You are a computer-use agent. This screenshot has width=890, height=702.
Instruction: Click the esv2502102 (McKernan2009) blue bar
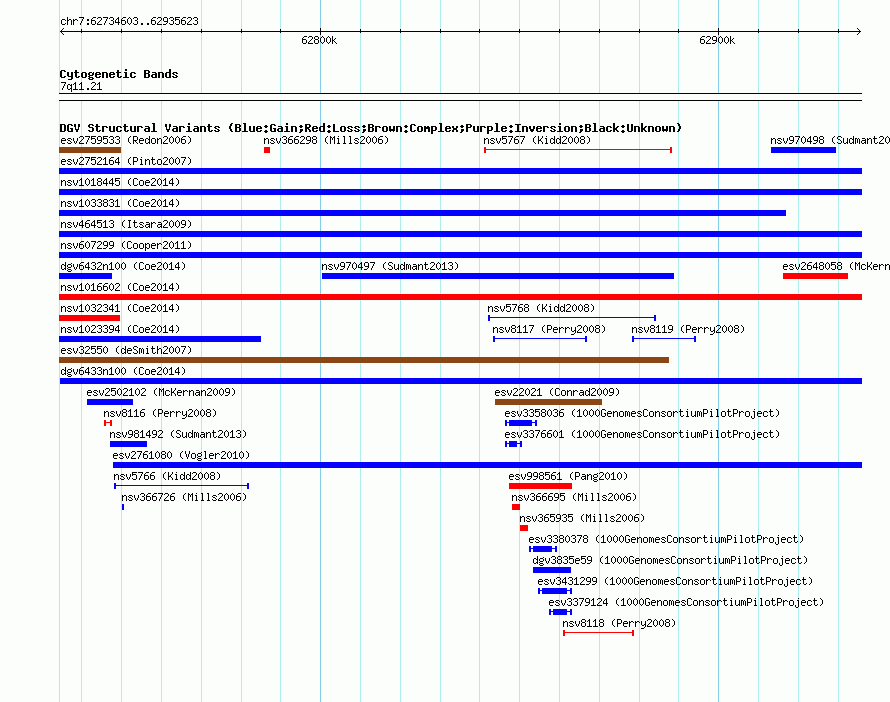(110, 402)
